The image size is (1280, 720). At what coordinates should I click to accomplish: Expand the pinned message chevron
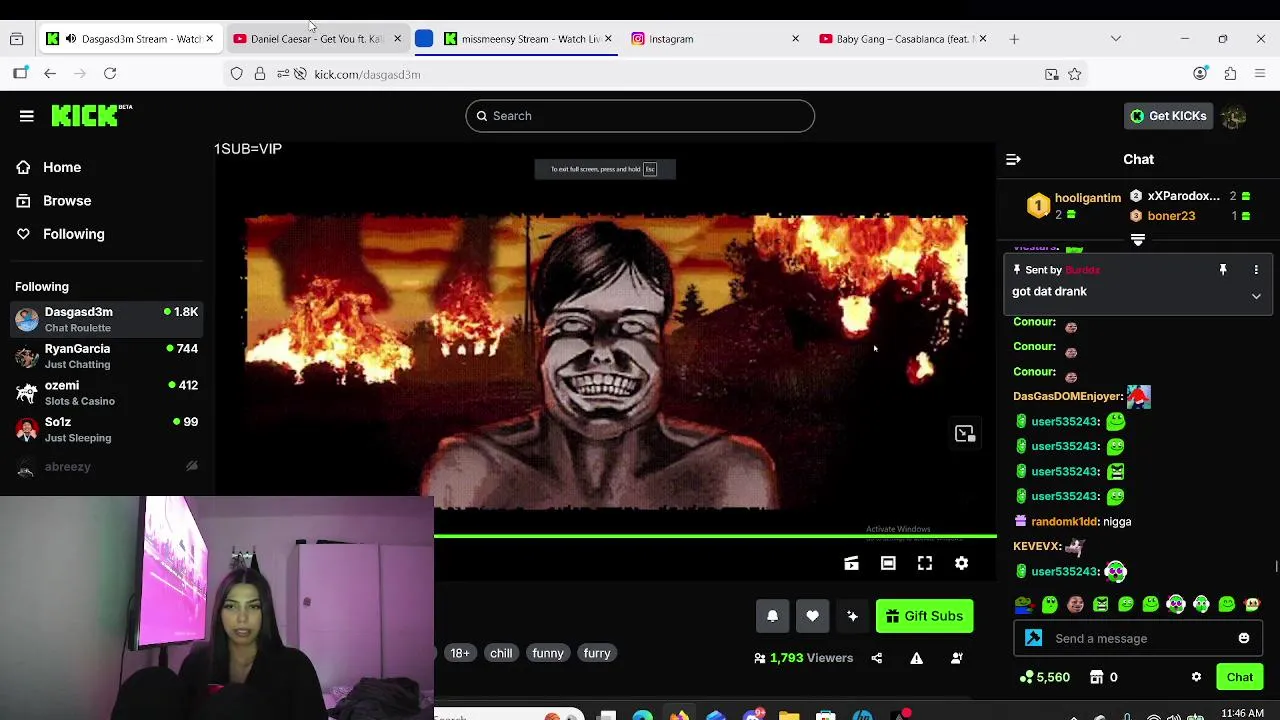coord(1256,296)
